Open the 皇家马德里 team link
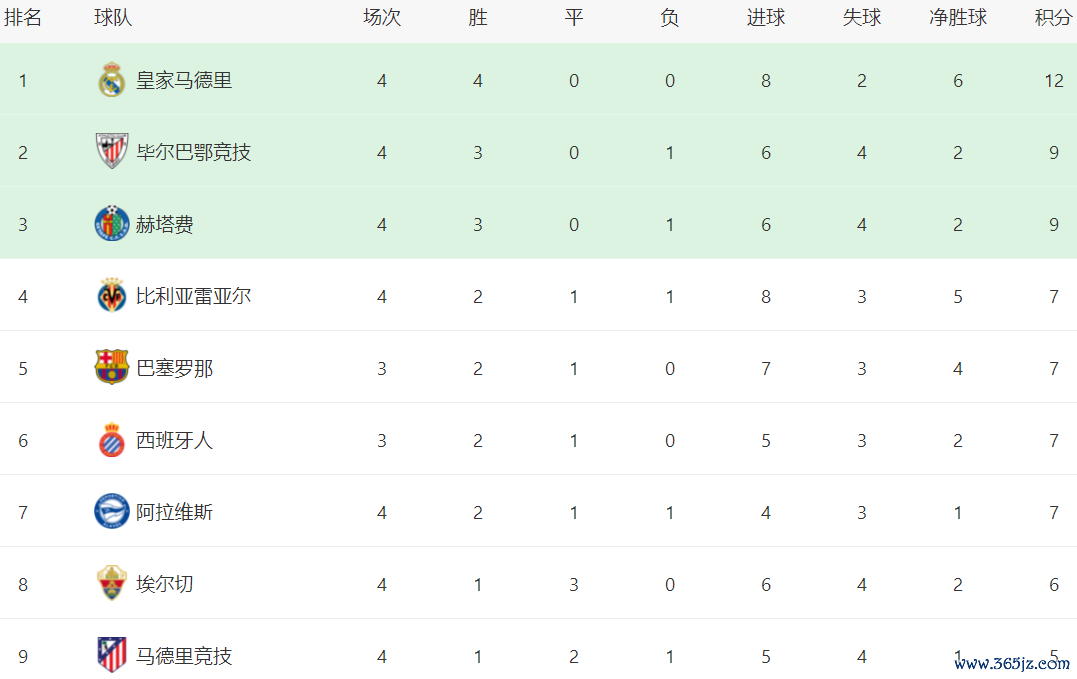Viewport: 1077px width, 679px height. (184, 80)
